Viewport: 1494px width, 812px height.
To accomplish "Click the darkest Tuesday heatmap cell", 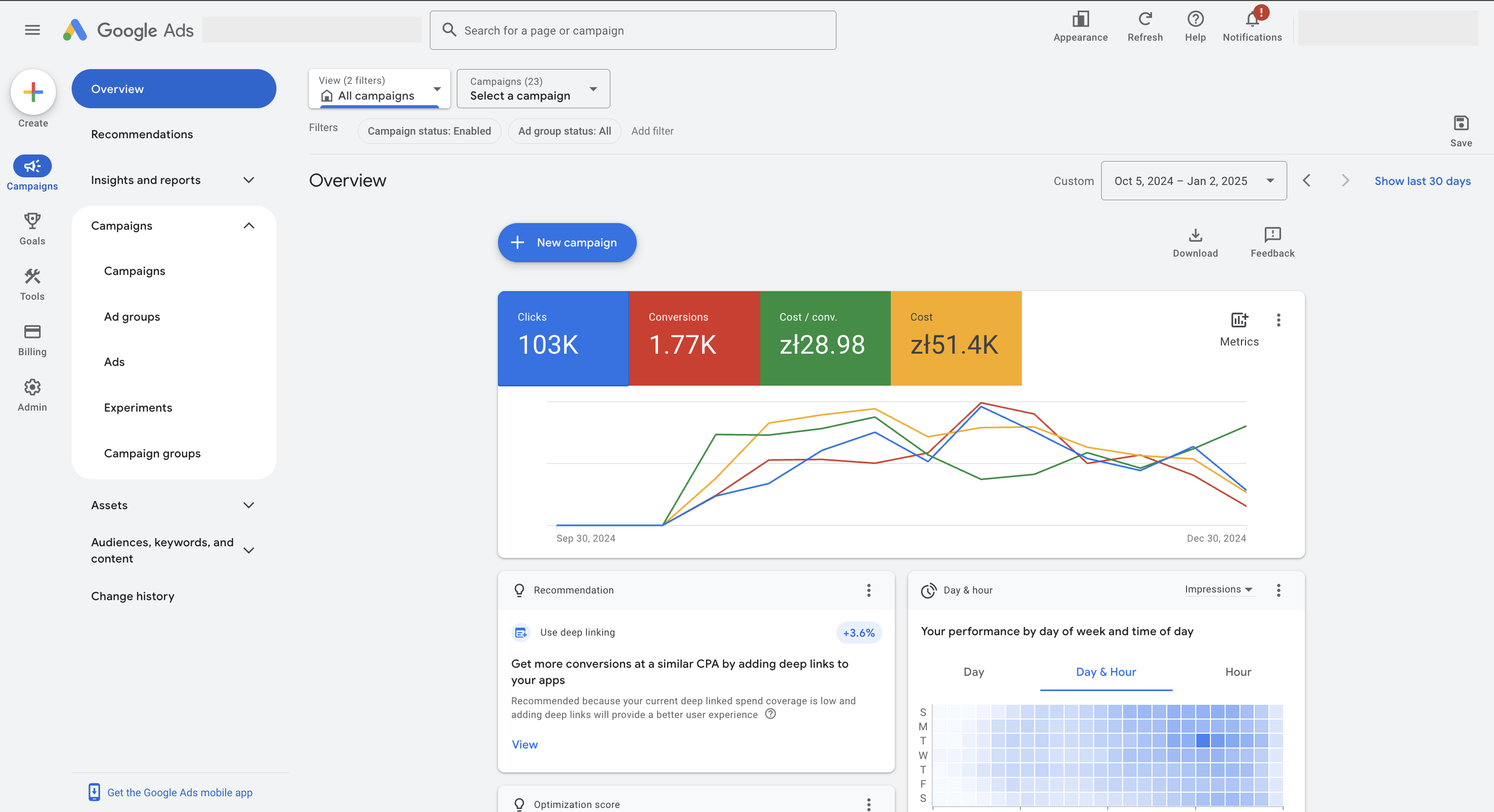I will tap(1202, 741).
